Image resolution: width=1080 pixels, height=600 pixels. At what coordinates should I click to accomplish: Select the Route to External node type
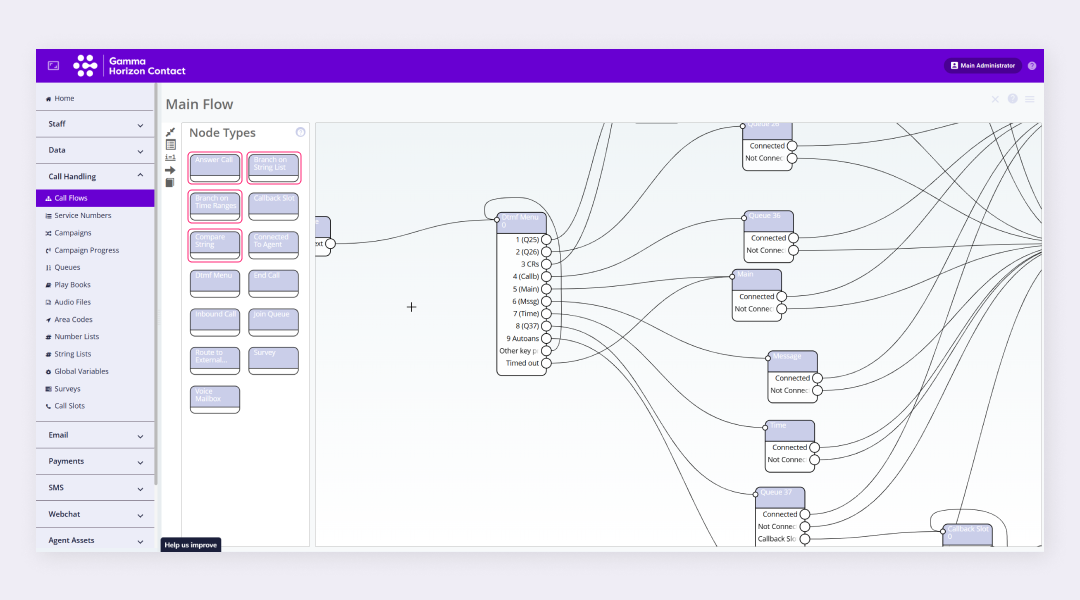coord(215,360)
